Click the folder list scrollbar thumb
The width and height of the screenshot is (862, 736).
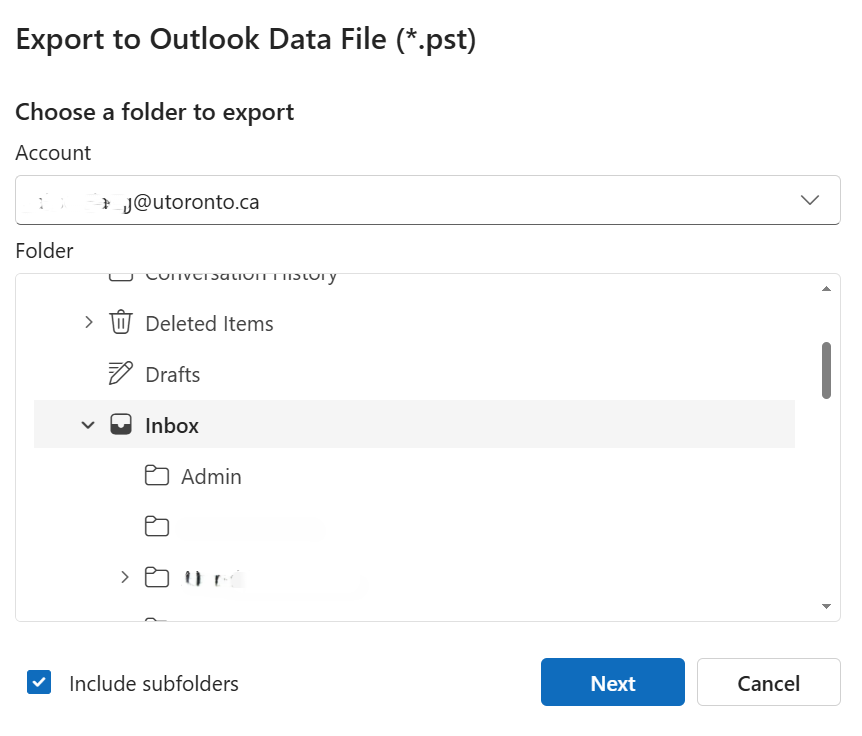[826, 370]
